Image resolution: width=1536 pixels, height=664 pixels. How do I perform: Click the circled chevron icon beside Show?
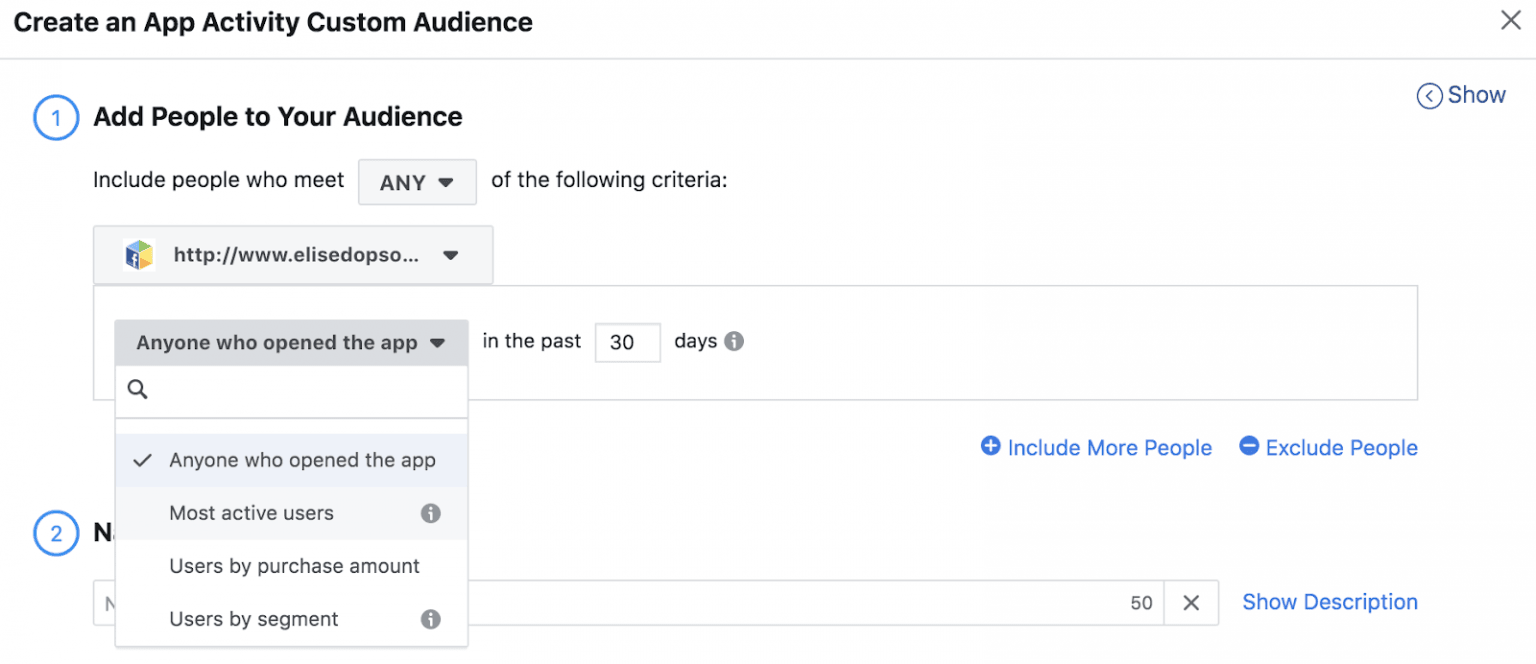(x=1430, y=96)
